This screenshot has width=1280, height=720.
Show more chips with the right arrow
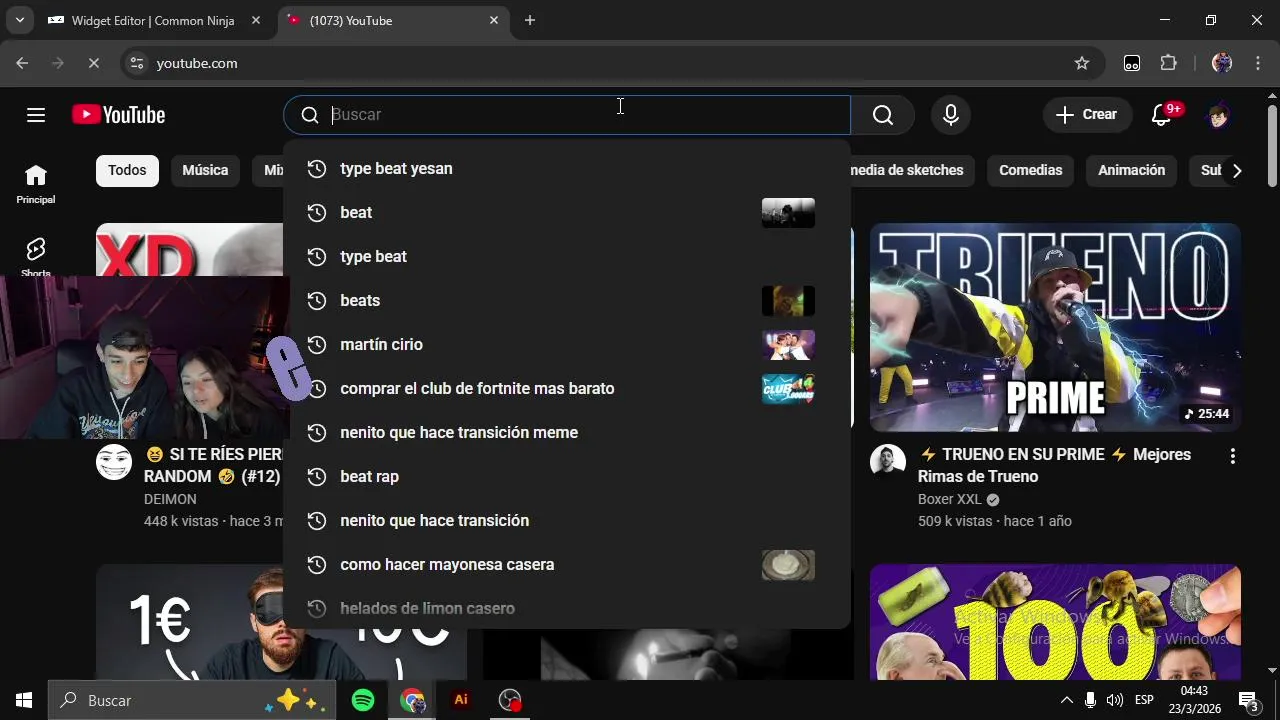coord(1237,171)
